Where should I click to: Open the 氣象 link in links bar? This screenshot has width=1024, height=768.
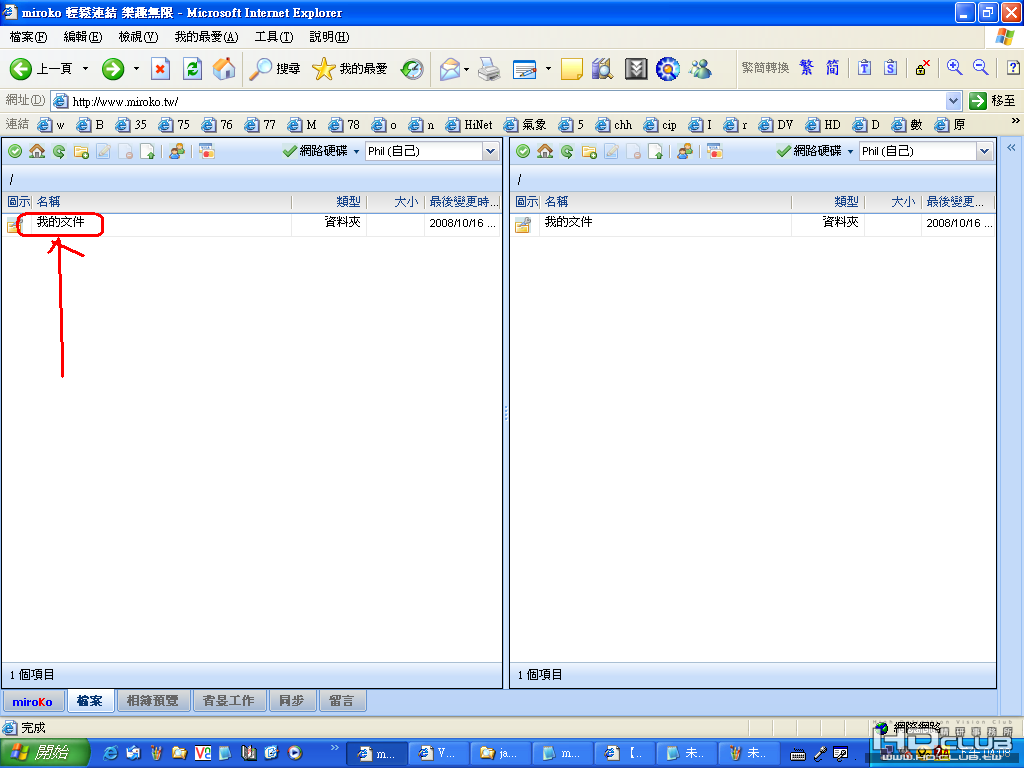point(525,125)
